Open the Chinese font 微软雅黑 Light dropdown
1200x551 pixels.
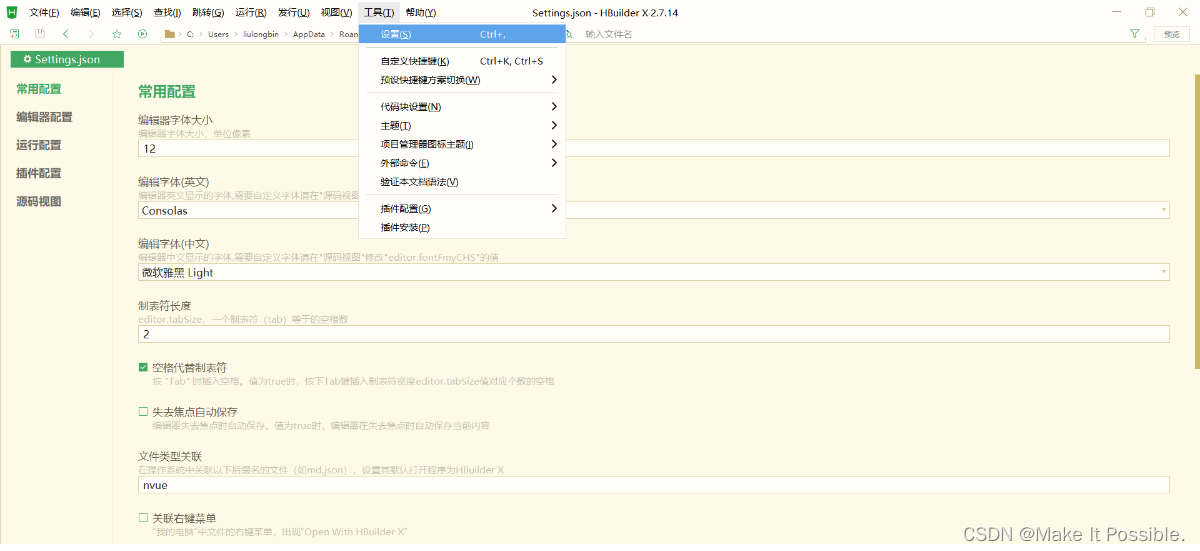click(x=654, y=272)
